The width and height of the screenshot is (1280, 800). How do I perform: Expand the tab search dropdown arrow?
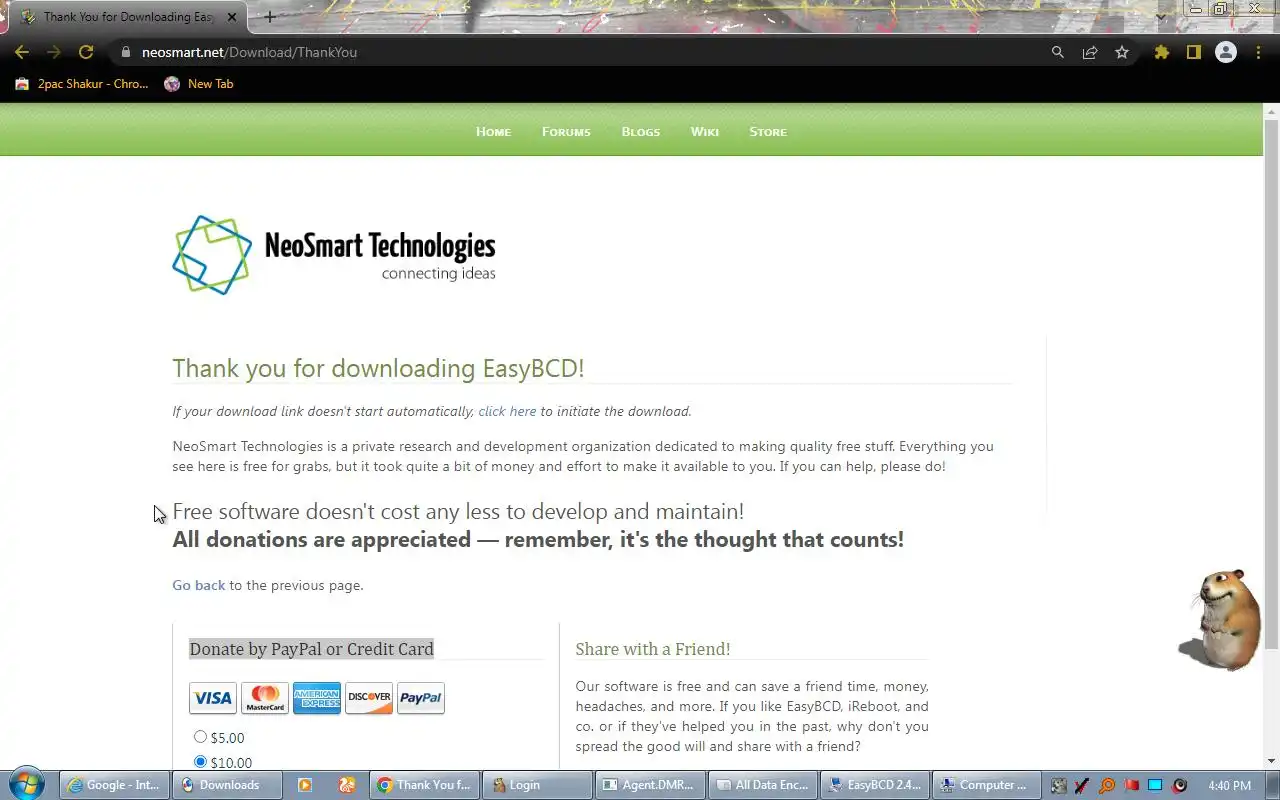click(1161, 17)
